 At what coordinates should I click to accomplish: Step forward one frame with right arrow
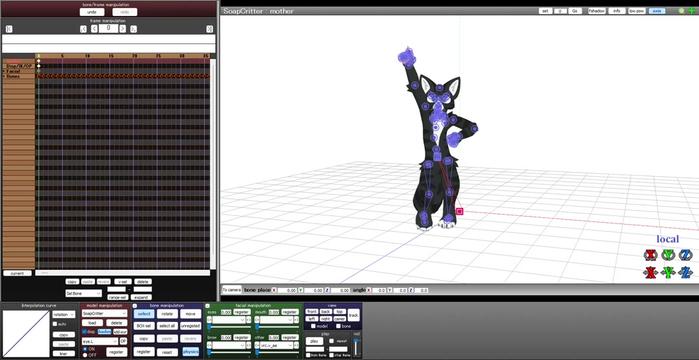pyautogui.click(x=123, y=29)
